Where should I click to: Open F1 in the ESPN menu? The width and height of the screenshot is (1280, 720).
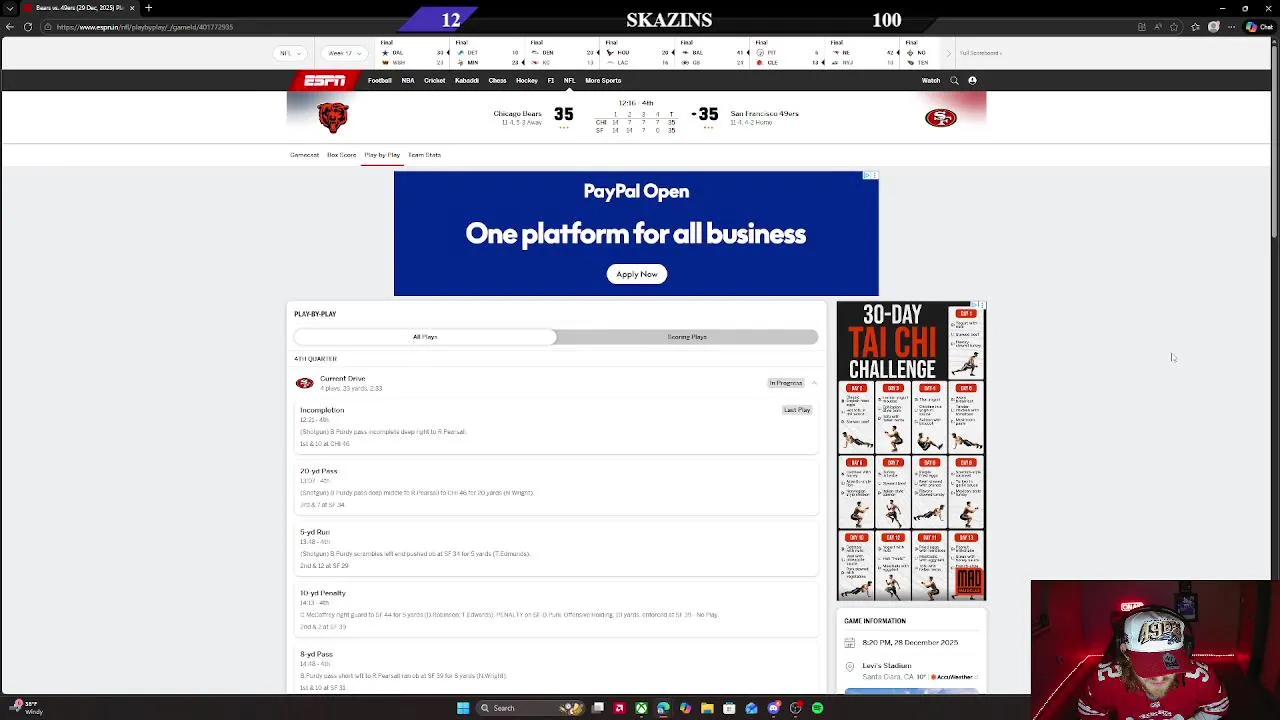coord(551,80)
